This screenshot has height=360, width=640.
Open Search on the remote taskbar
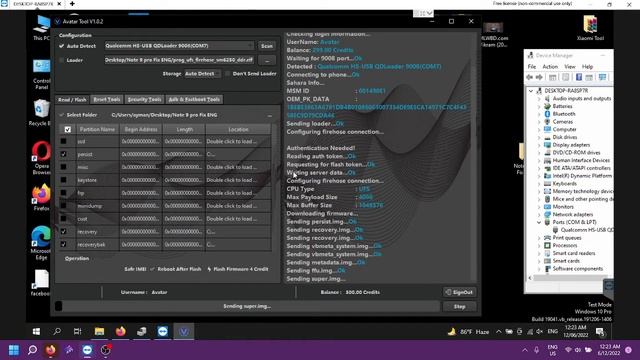click(57, 331)
